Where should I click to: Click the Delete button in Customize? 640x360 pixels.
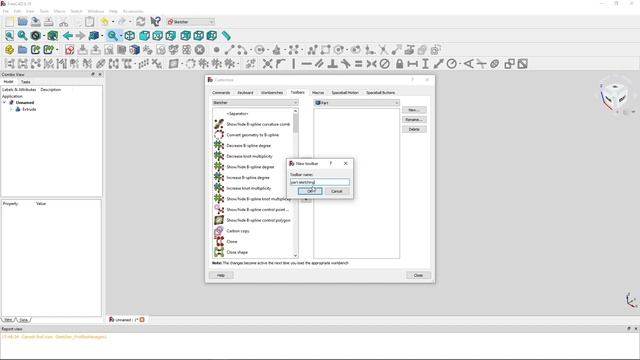(414, 129)
